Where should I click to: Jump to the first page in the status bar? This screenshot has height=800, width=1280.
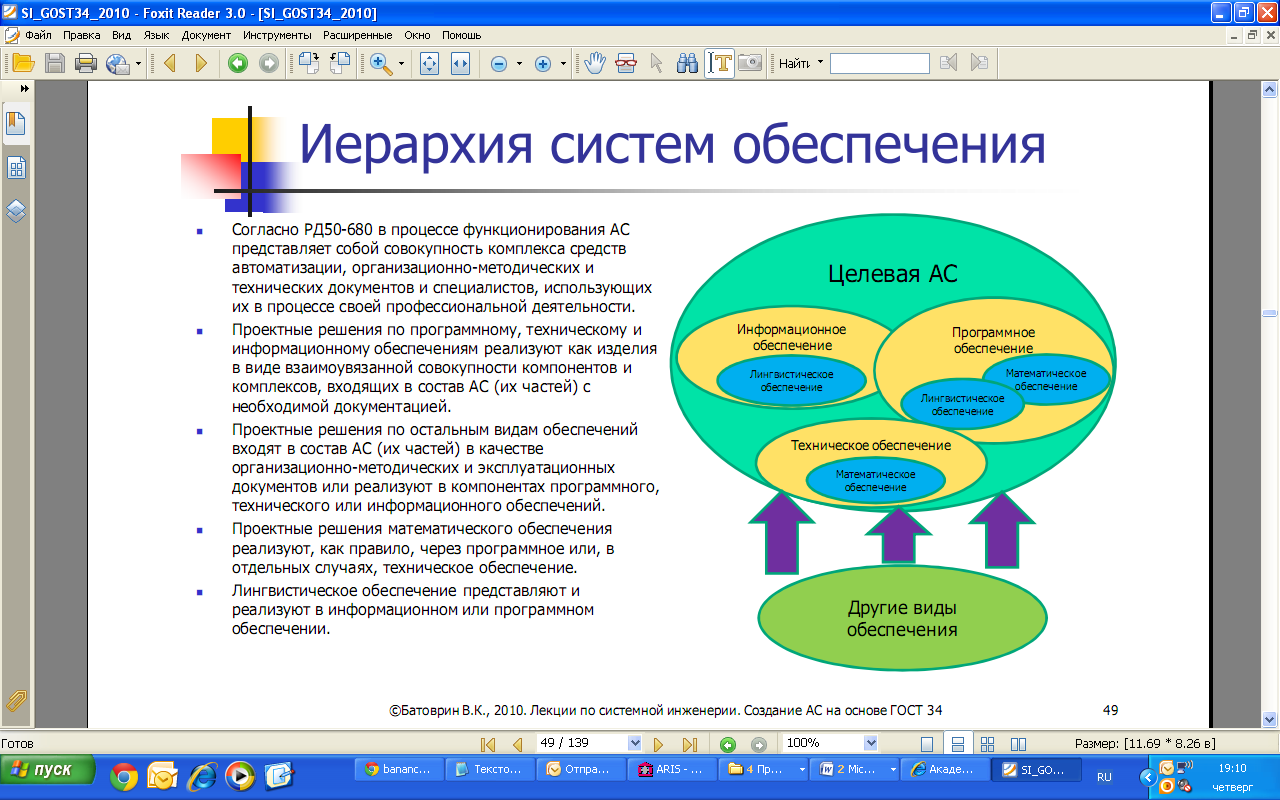pos(488,744)
